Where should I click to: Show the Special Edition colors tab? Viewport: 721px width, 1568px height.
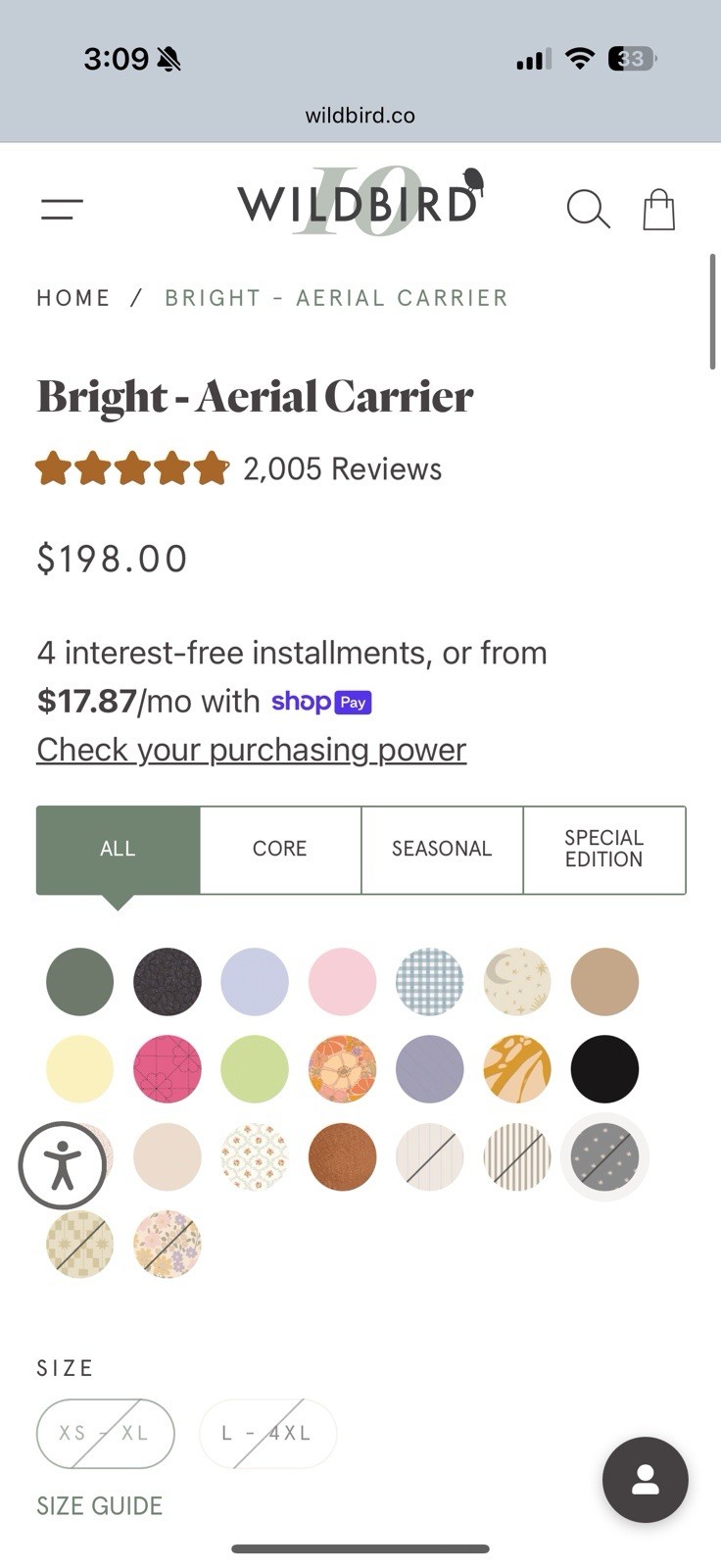[603, 850]
